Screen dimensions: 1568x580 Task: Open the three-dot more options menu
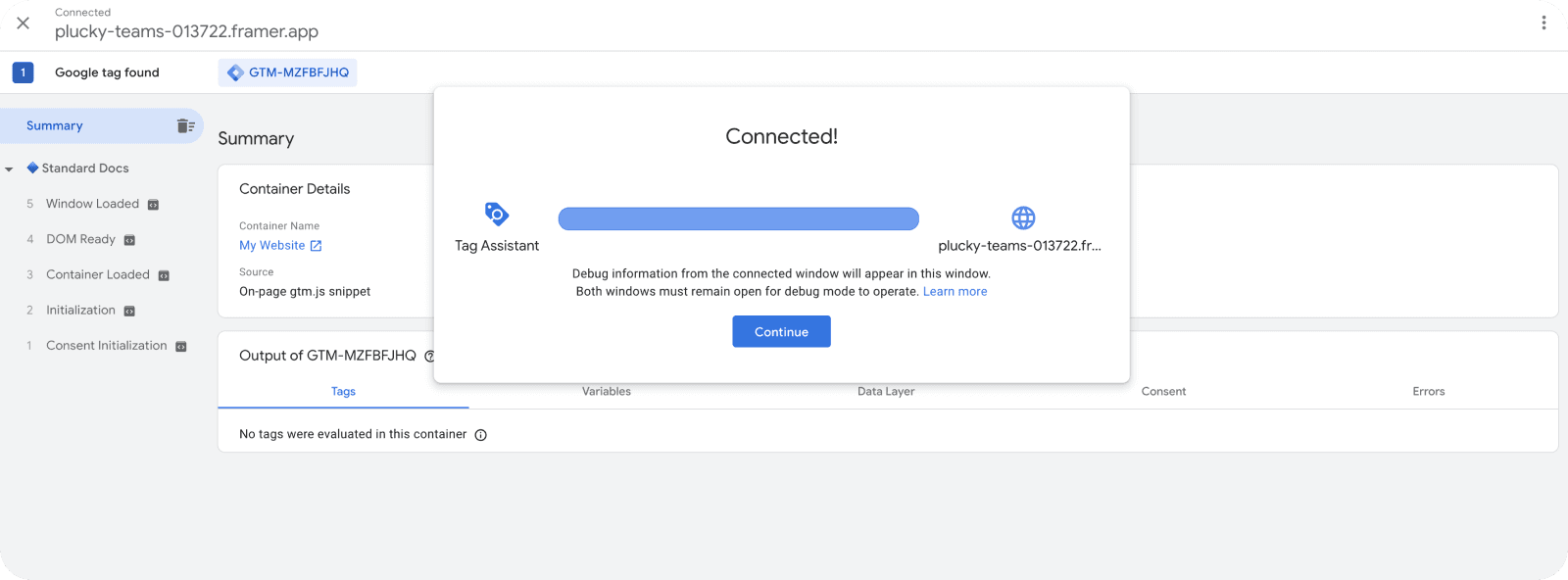pos(1543,23)
